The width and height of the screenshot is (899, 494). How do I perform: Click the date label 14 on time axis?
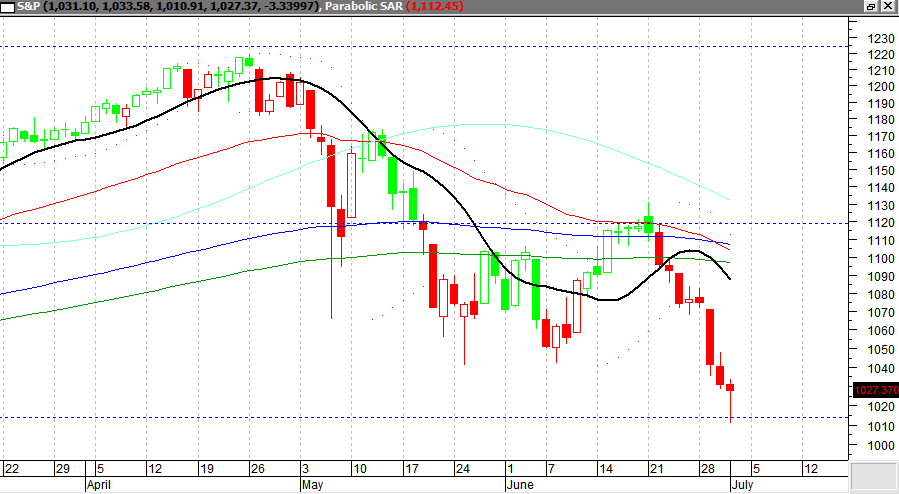pos(605,469)
